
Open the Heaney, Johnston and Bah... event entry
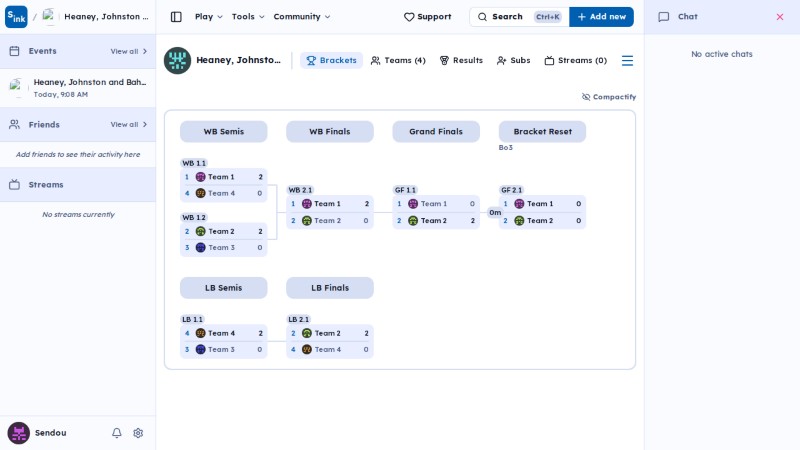click(x=78, y=88)
